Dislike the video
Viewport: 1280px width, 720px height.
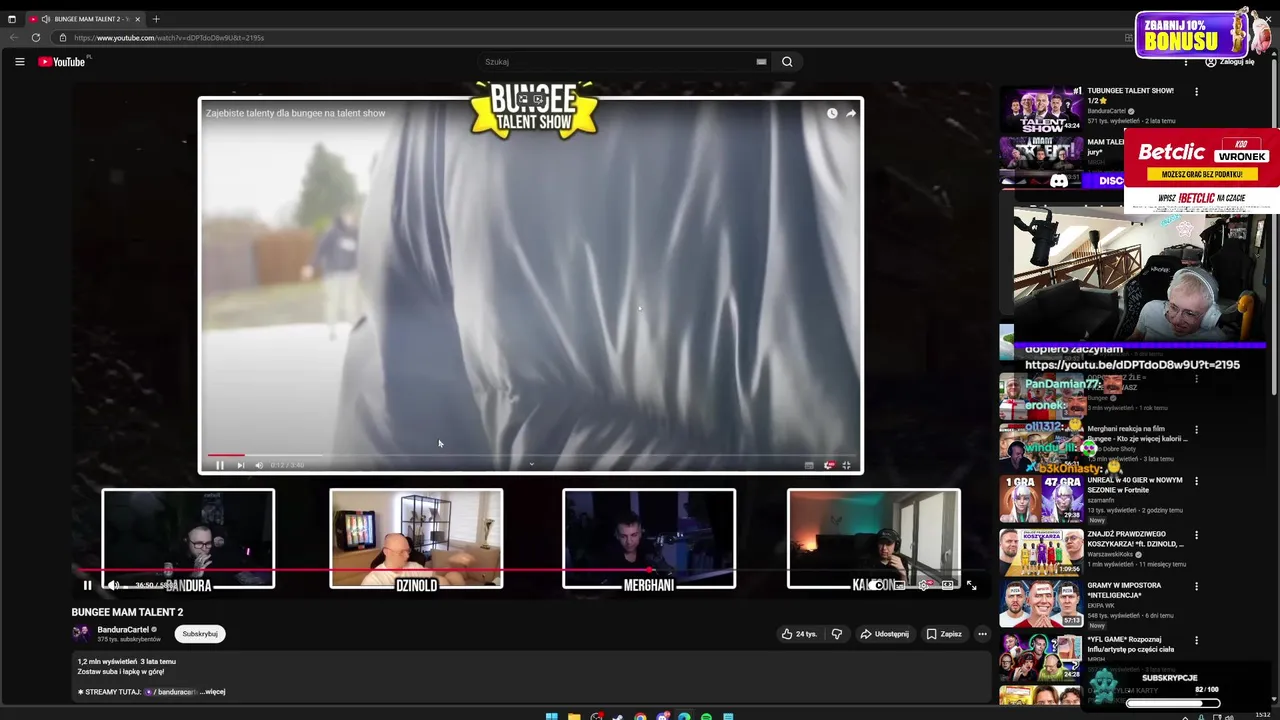[x=837, y=634]
